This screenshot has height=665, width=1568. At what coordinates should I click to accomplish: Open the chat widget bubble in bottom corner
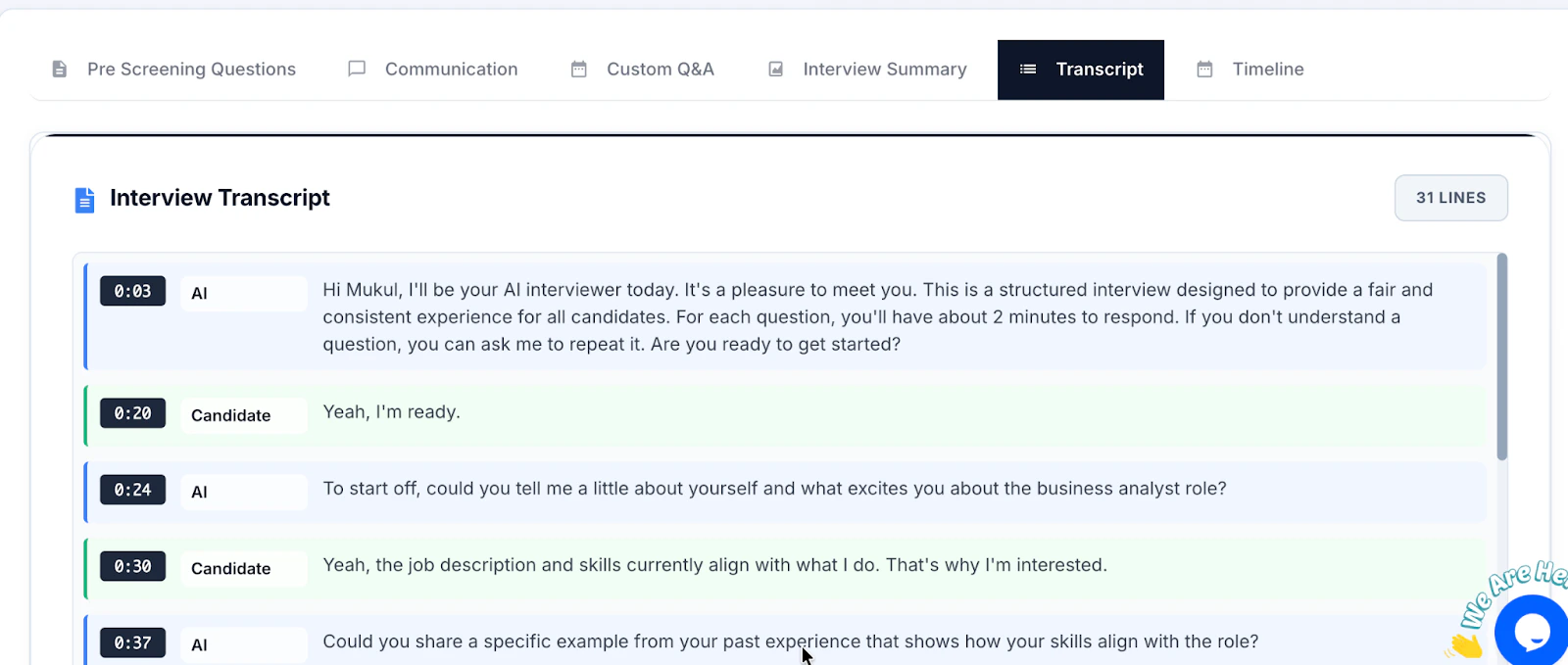[x=1531, y=632]
